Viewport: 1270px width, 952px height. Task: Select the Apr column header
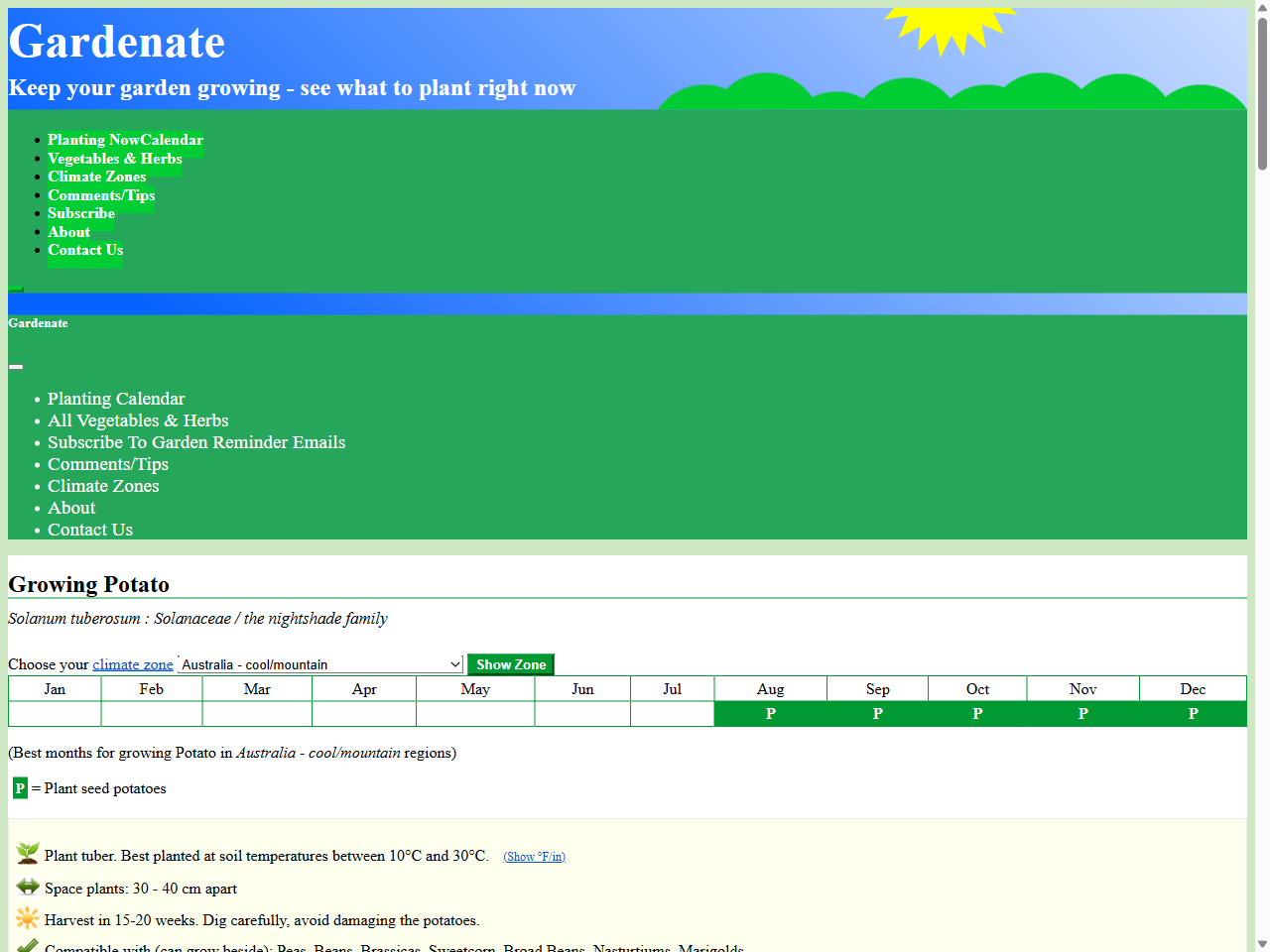(364, 689)
